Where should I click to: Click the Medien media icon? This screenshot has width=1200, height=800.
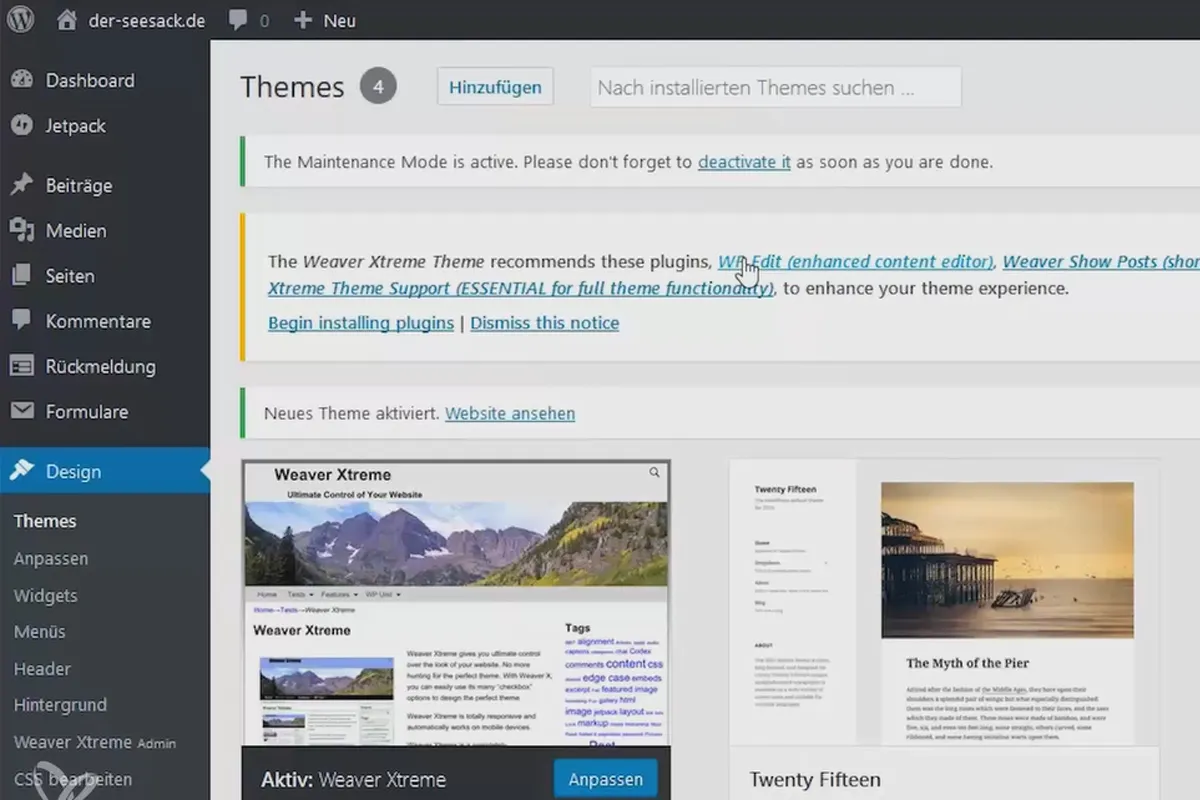pyautogui.click(x=22, y=230)
